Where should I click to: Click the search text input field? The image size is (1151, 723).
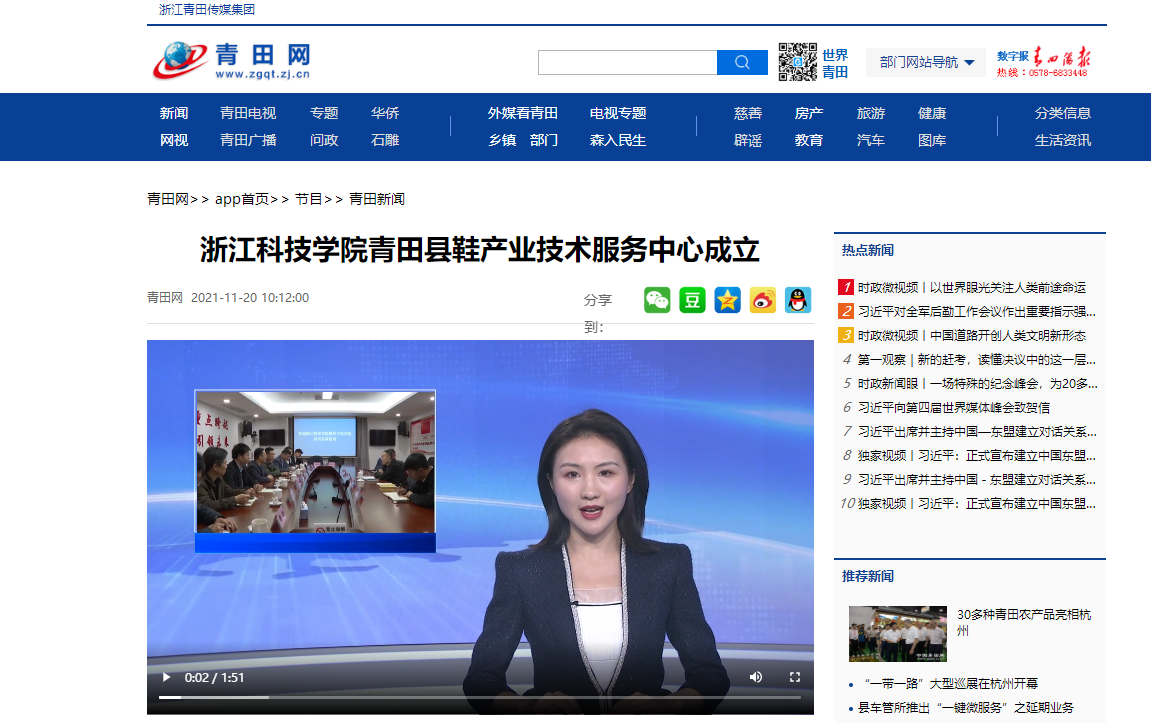(x=627, y=63)
